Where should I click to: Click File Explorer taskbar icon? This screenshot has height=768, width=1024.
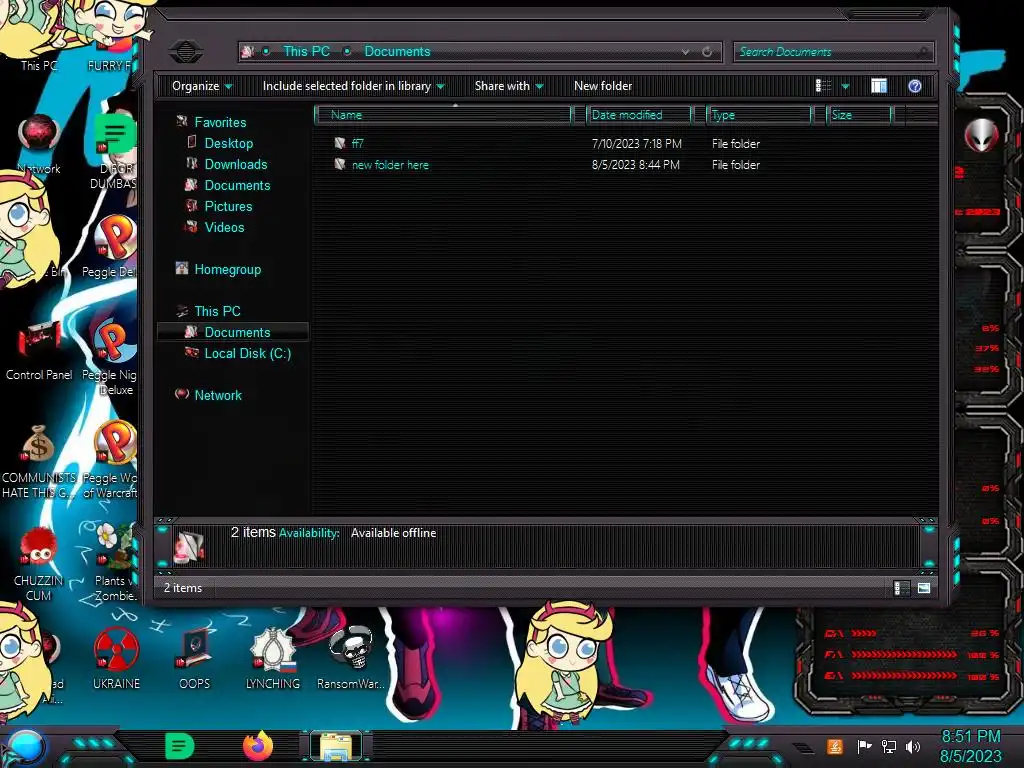pyautogui.click(x=336, y=746)
